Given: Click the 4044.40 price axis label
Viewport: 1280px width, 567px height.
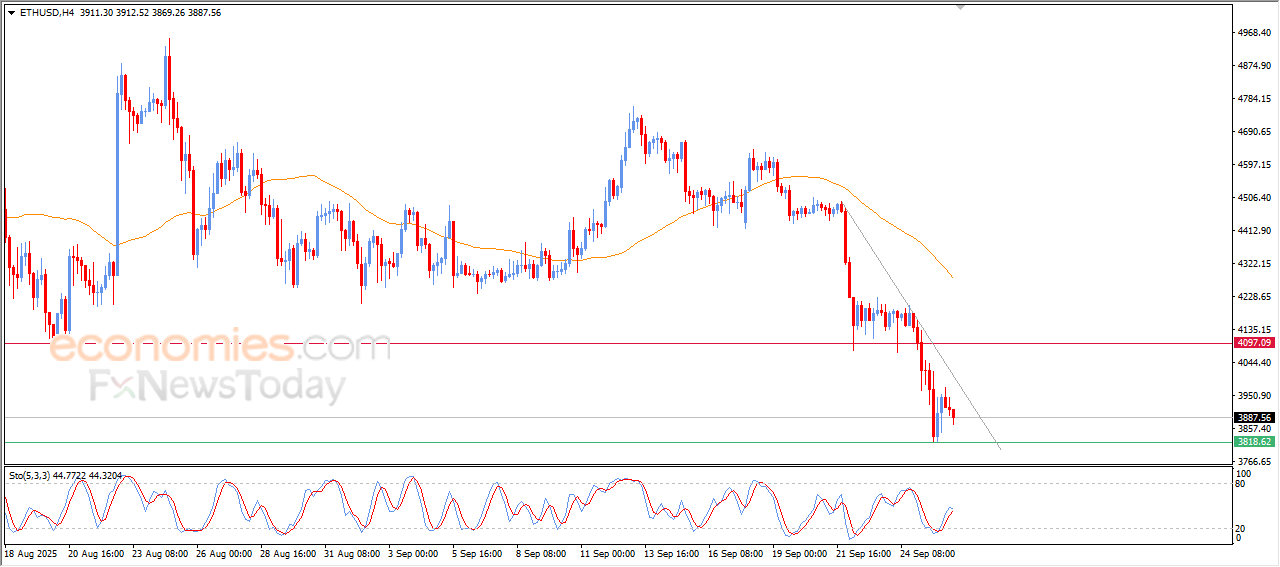Looking at the screenshot, I should pos(1254,363).
